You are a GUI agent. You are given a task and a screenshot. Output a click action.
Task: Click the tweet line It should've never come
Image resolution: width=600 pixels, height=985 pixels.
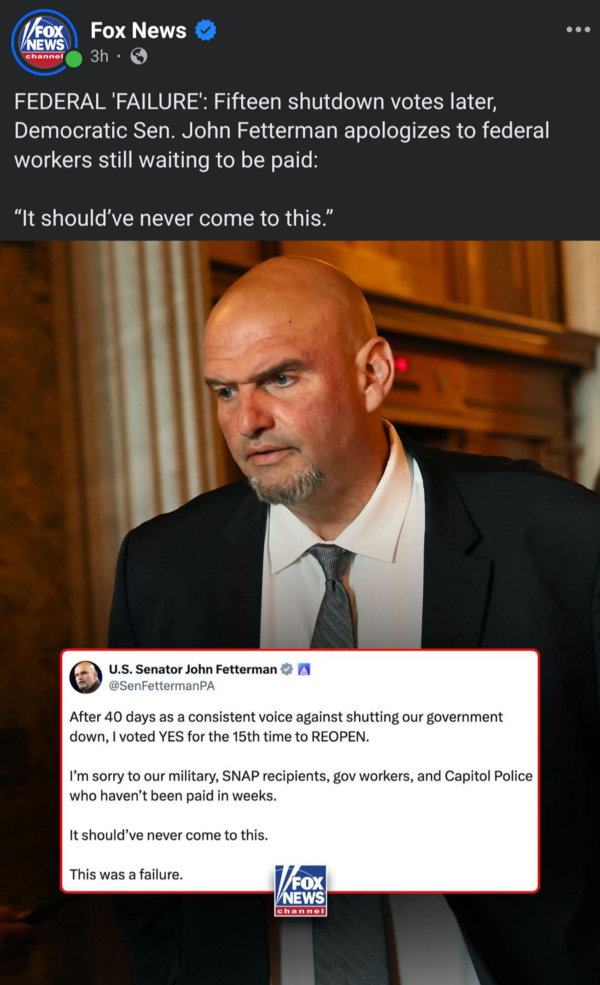(168, 835)
